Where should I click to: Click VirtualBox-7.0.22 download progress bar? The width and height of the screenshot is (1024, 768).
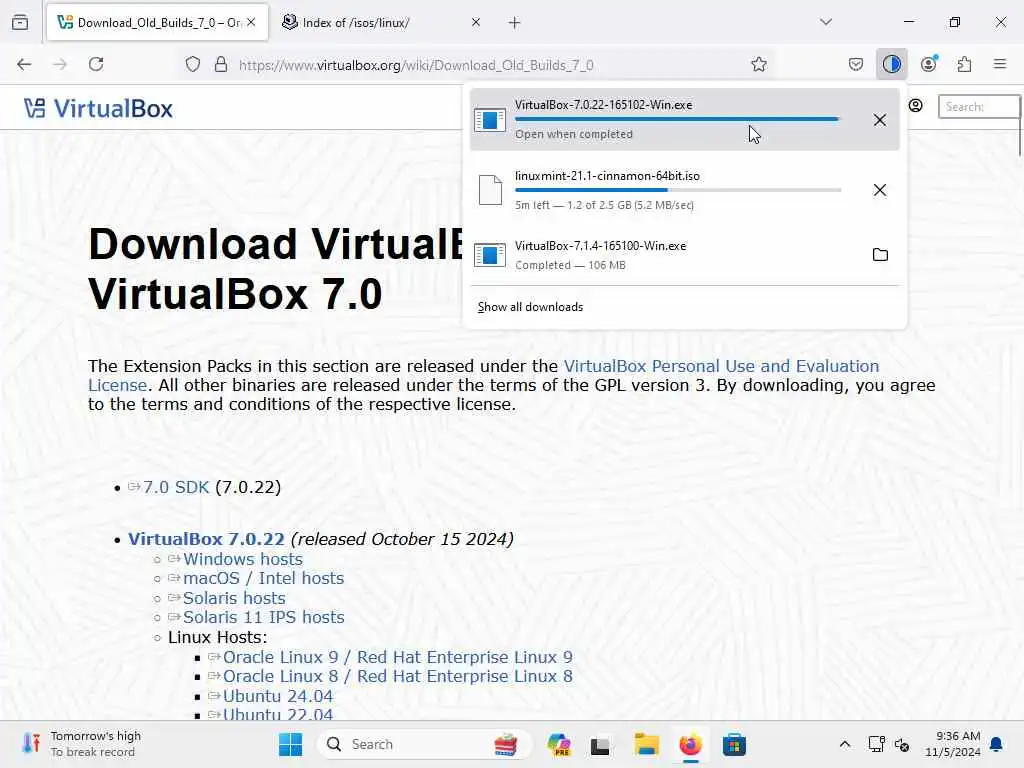(x=678, y=120)
